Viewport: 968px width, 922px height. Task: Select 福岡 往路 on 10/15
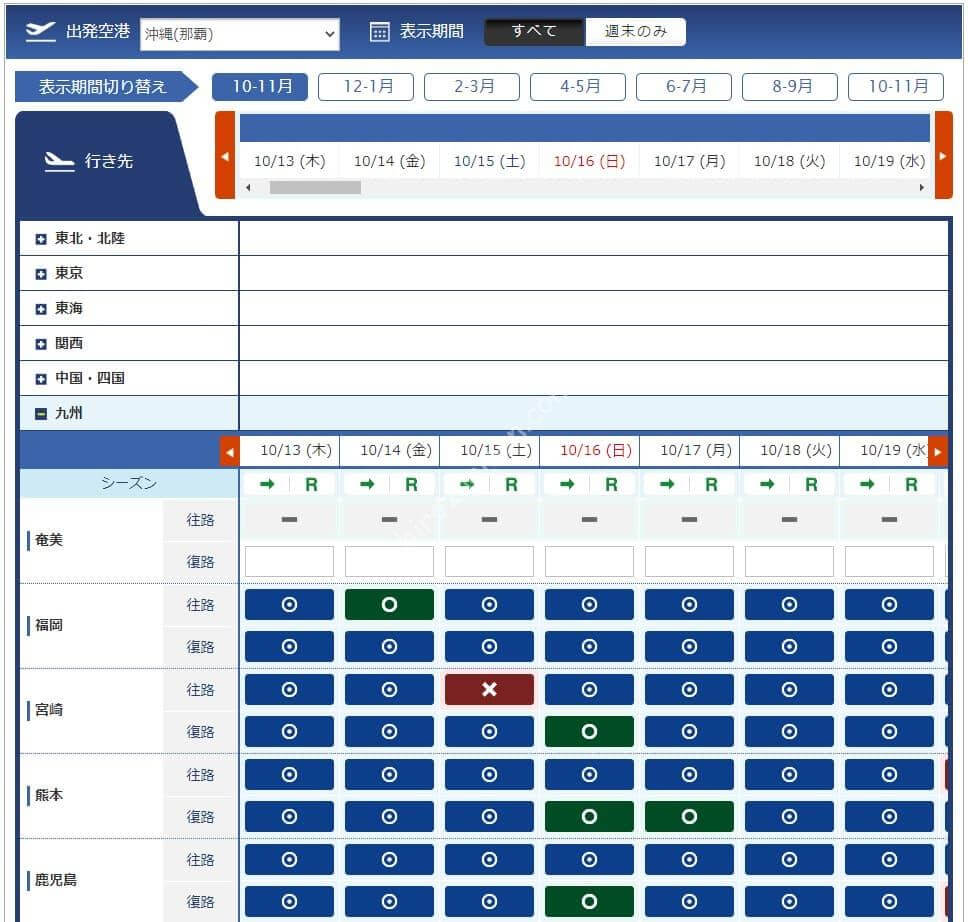[x=490, y=605]
